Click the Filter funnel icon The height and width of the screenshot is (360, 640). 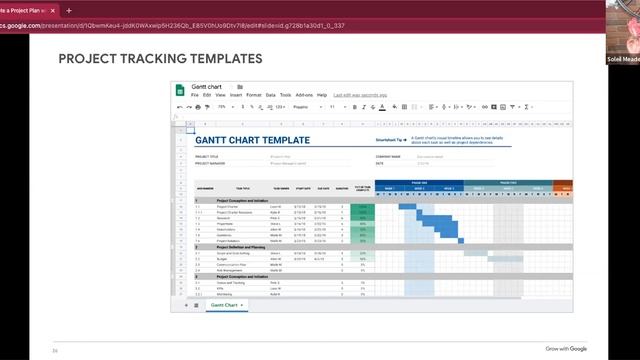[513, 107]
